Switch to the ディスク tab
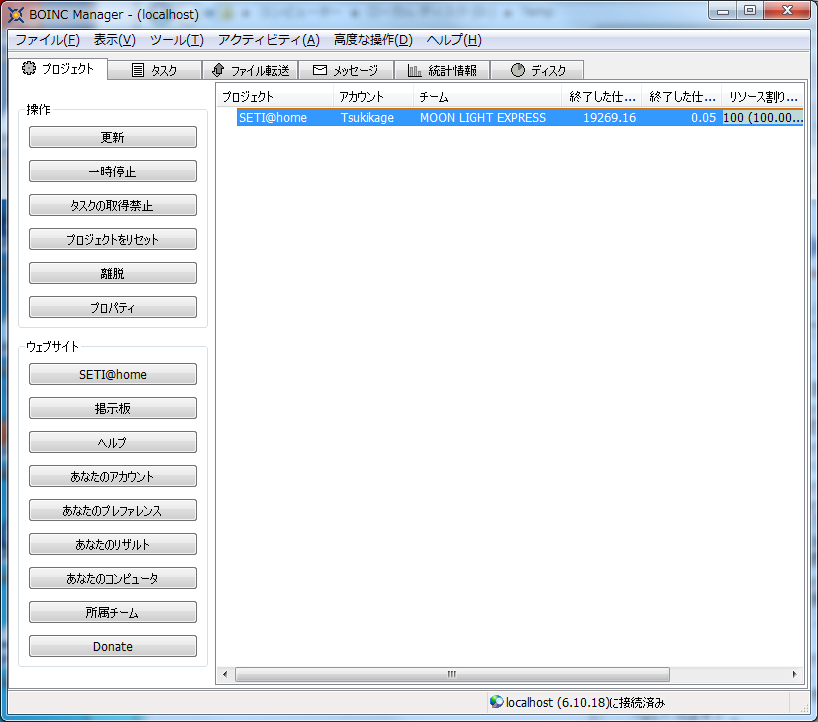This screenshot has height=722, width=818. click(x=537, y=70)
